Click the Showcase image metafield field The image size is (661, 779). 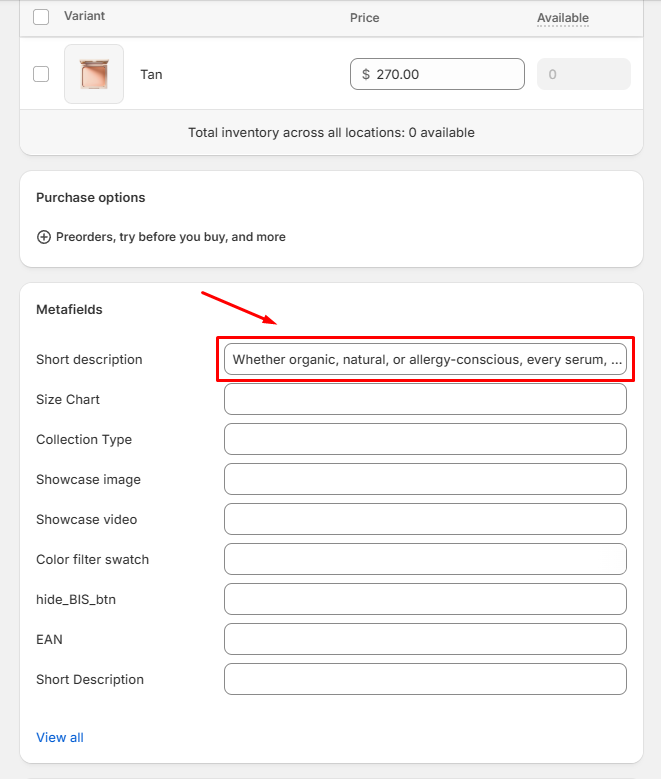[425, 479]
